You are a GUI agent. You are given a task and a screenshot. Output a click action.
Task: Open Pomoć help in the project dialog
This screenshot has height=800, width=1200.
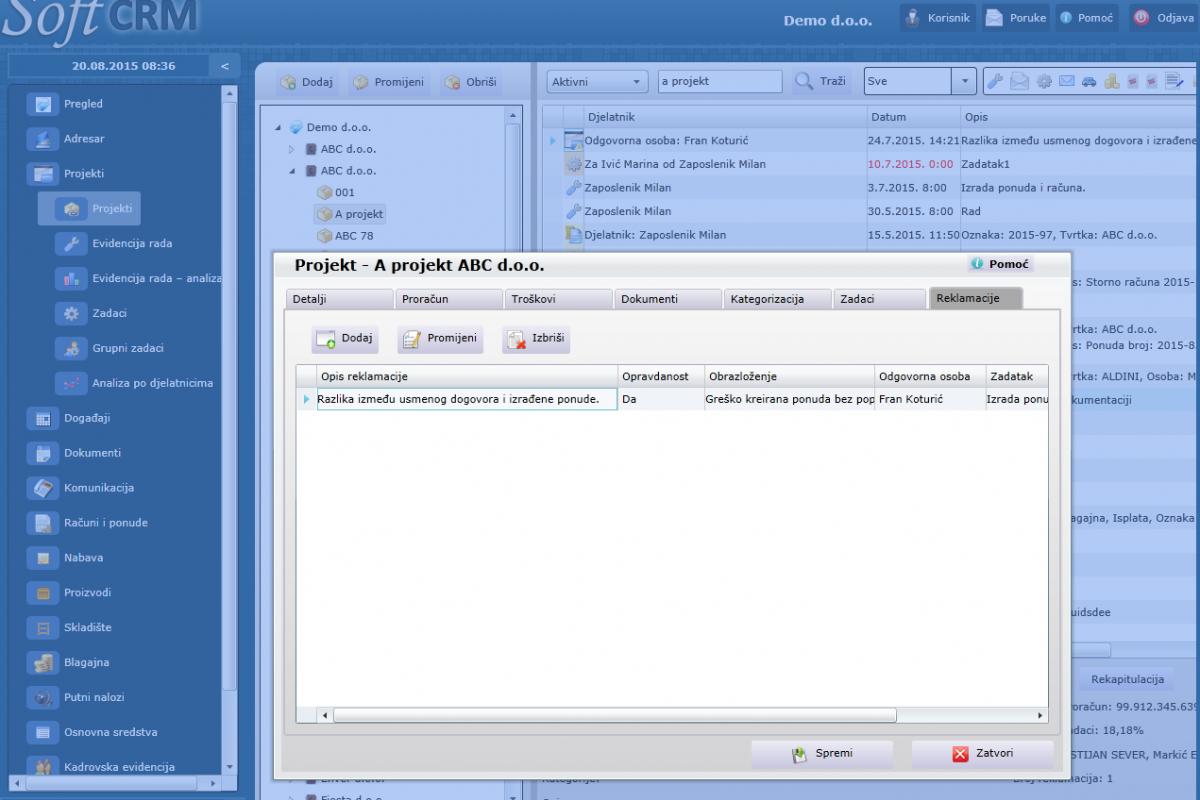[1000, 265]
